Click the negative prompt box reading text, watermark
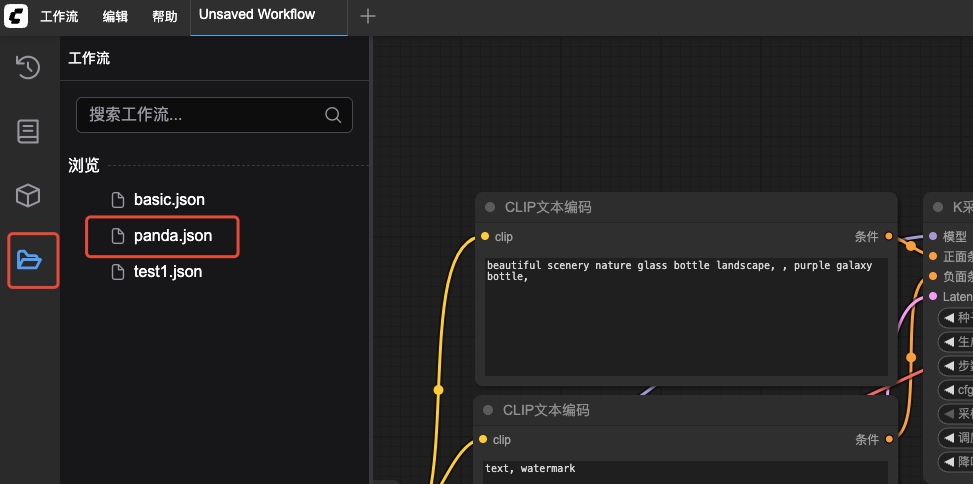973x484 pixels. click(x=686, y=472)
